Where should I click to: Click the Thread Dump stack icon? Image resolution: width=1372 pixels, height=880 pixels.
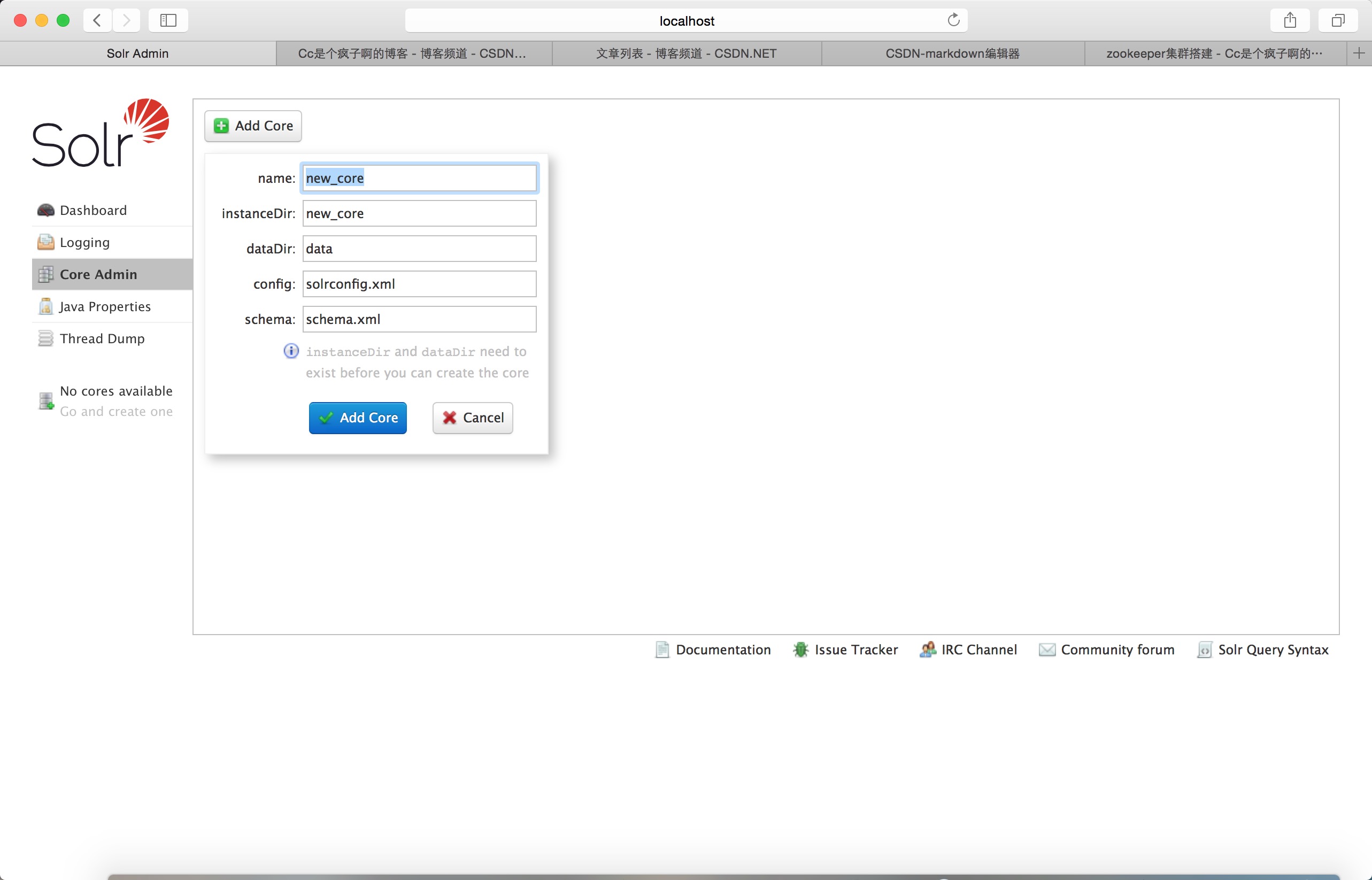[x=45, y=338]
